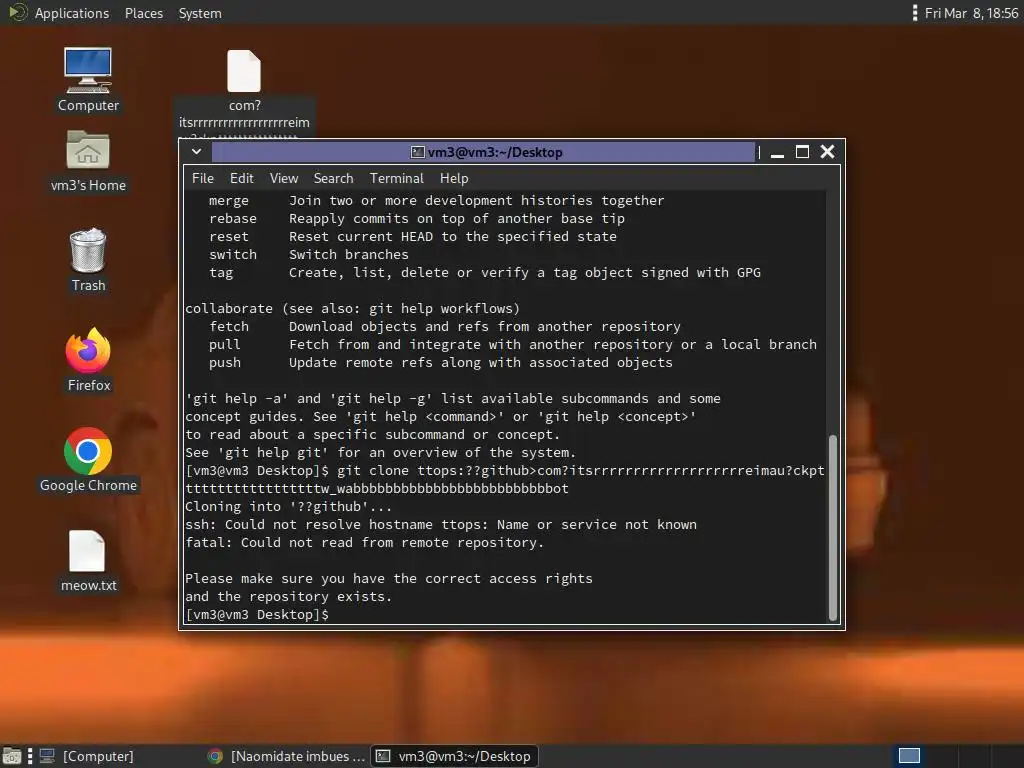Click 'Please make sure you have' line

389,579
